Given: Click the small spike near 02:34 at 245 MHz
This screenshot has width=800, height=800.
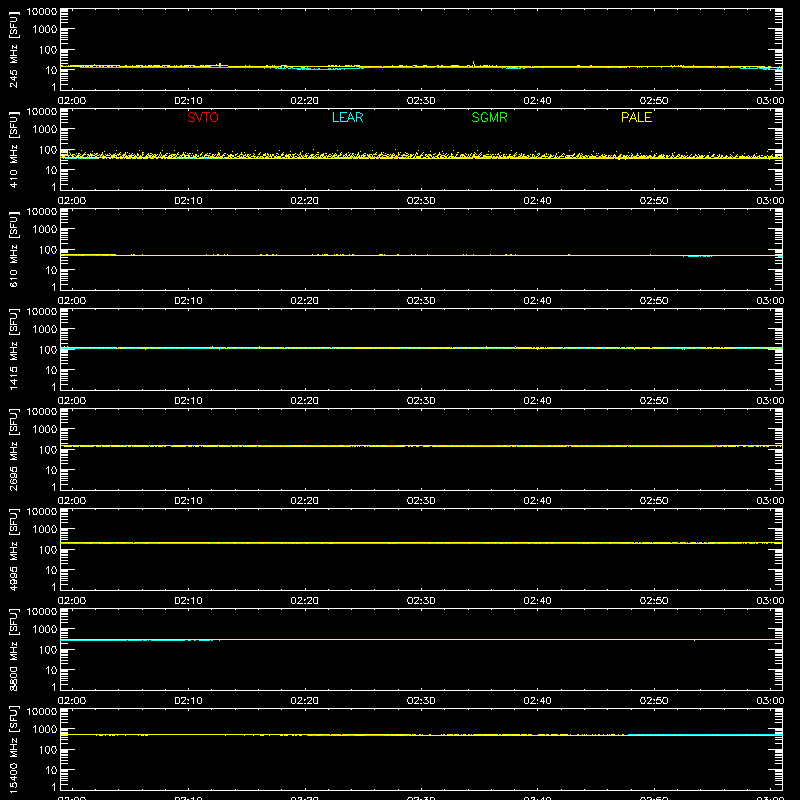Looking at the screenshot, I should 473,64.
